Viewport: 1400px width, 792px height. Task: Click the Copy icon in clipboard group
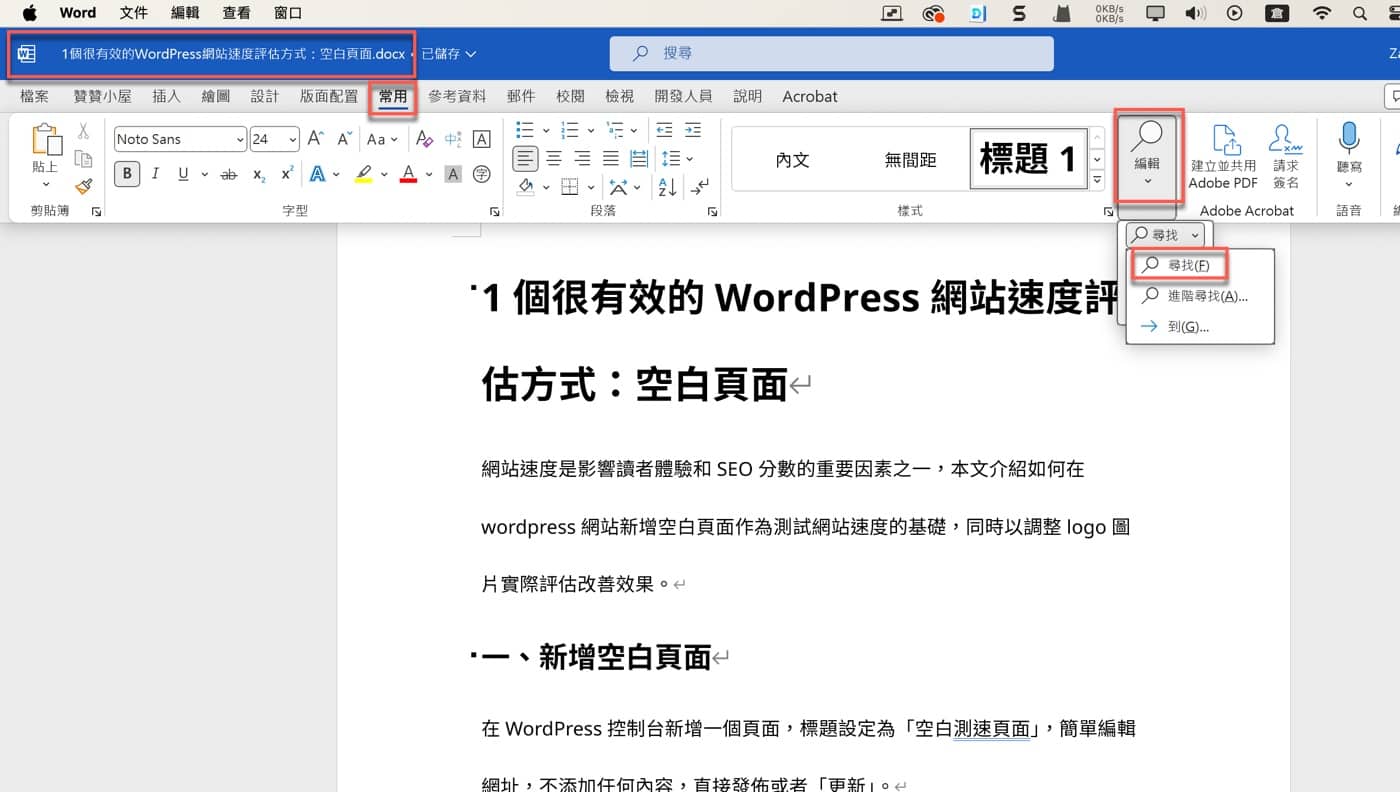(x=83, y=159)
